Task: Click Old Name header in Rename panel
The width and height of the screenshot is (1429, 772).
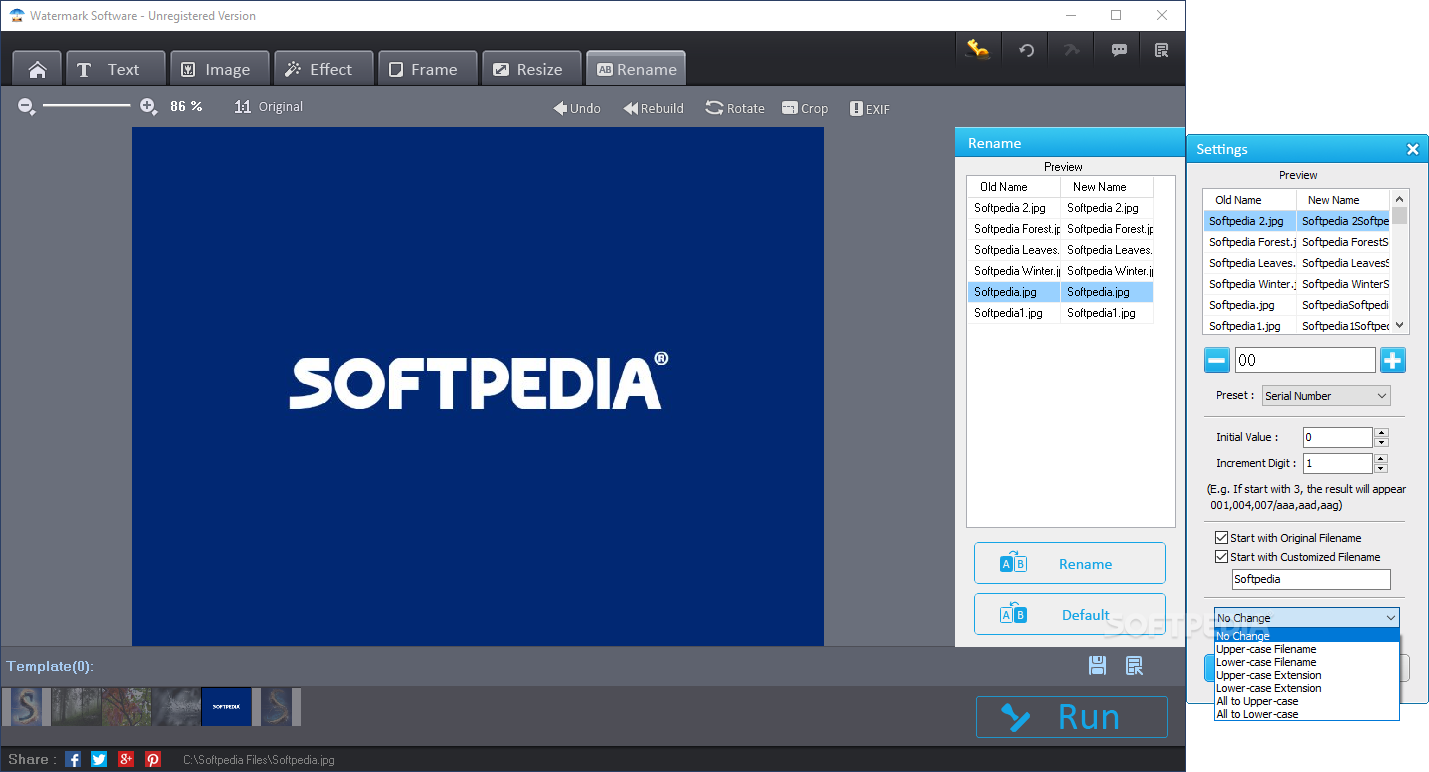Action: coord(1013,187)
